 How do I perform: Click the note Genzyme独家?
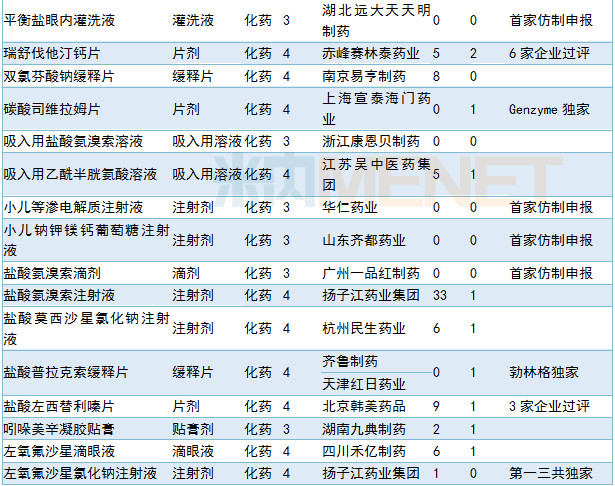coord(549,109)
